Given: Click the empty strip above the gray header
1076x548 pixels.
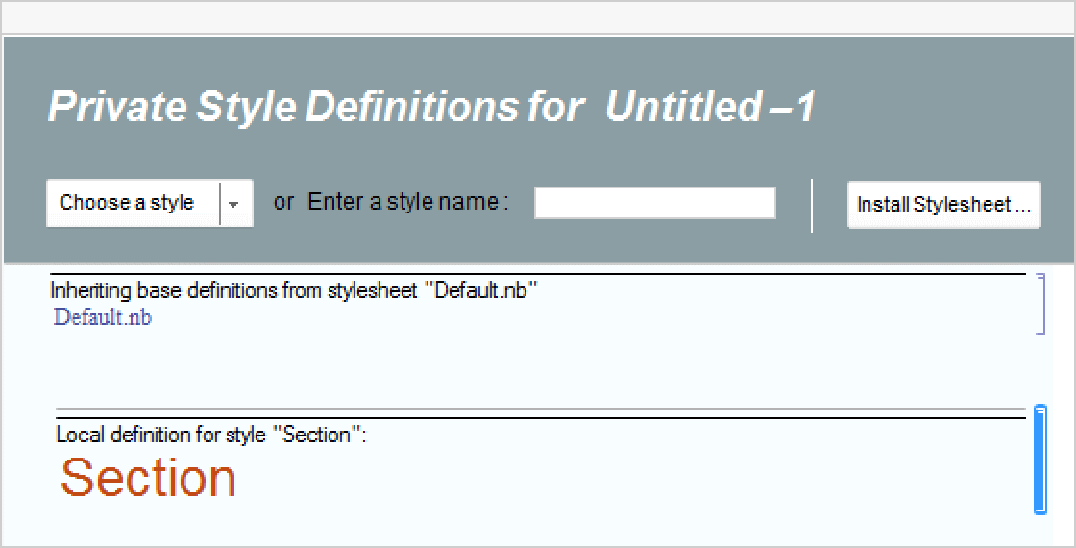Looking at the screenshot, I should pyautogui.click(x=538, y=18).
